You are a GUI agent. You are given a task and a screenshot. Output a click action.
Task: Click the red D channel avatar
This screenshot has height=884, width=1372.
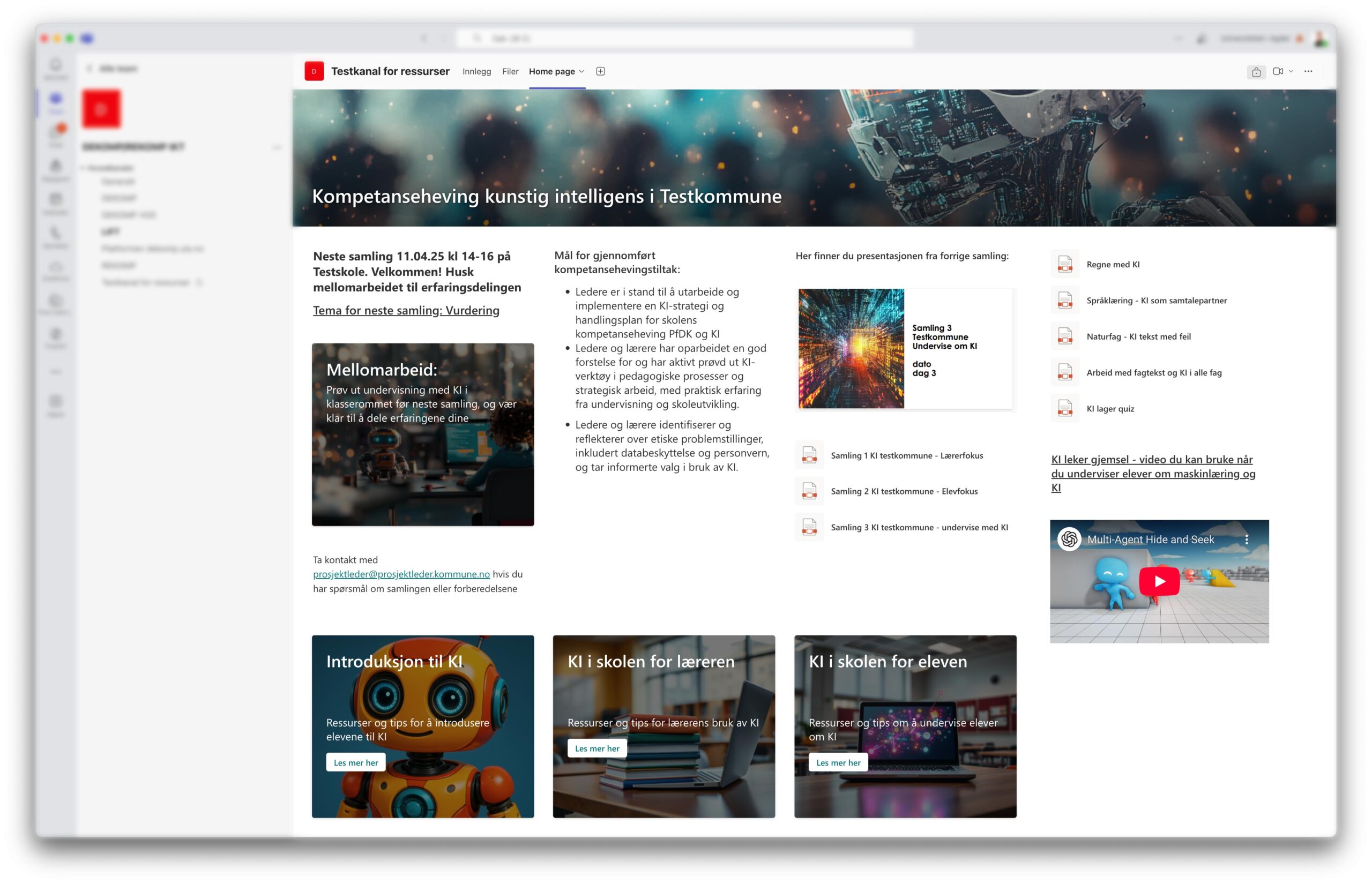coord(314,71)
